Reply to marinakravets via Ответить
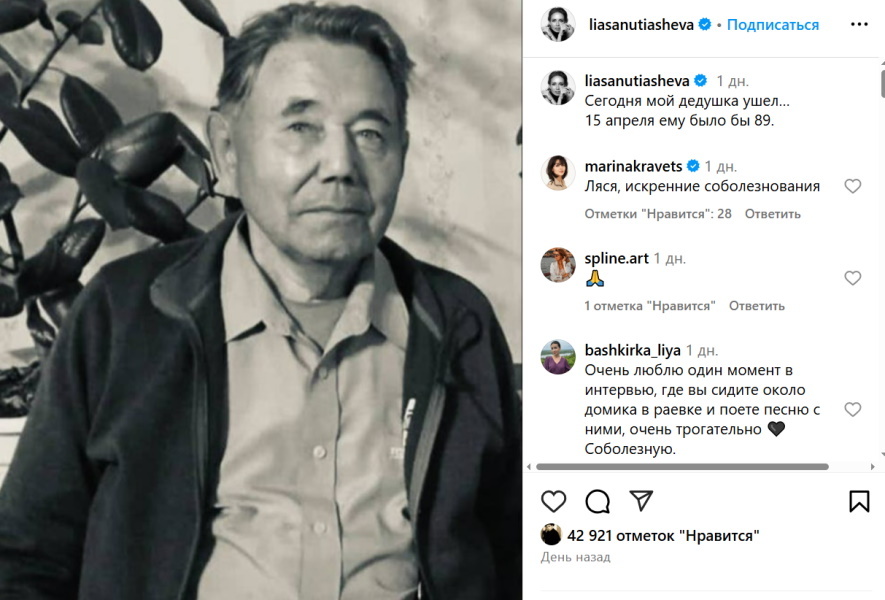This screenshot has height=600, width=885. click(x=773, y=214)
